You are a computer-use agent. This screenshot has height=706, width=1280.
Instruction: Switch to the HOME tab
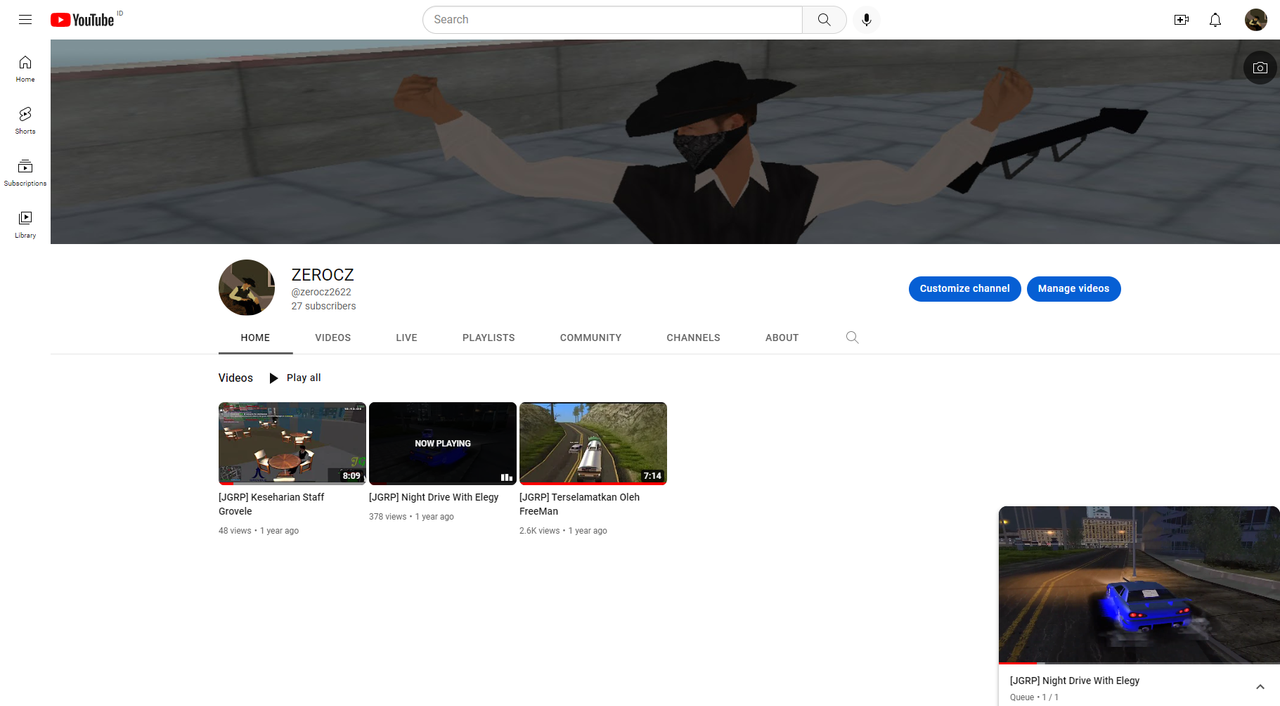click(x=255, y=338)
